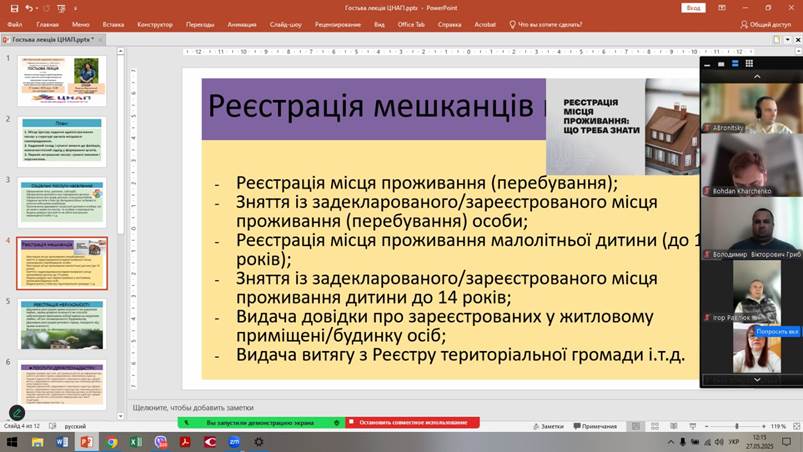Stop screen sharing via red button

click(x=412, y=422)
